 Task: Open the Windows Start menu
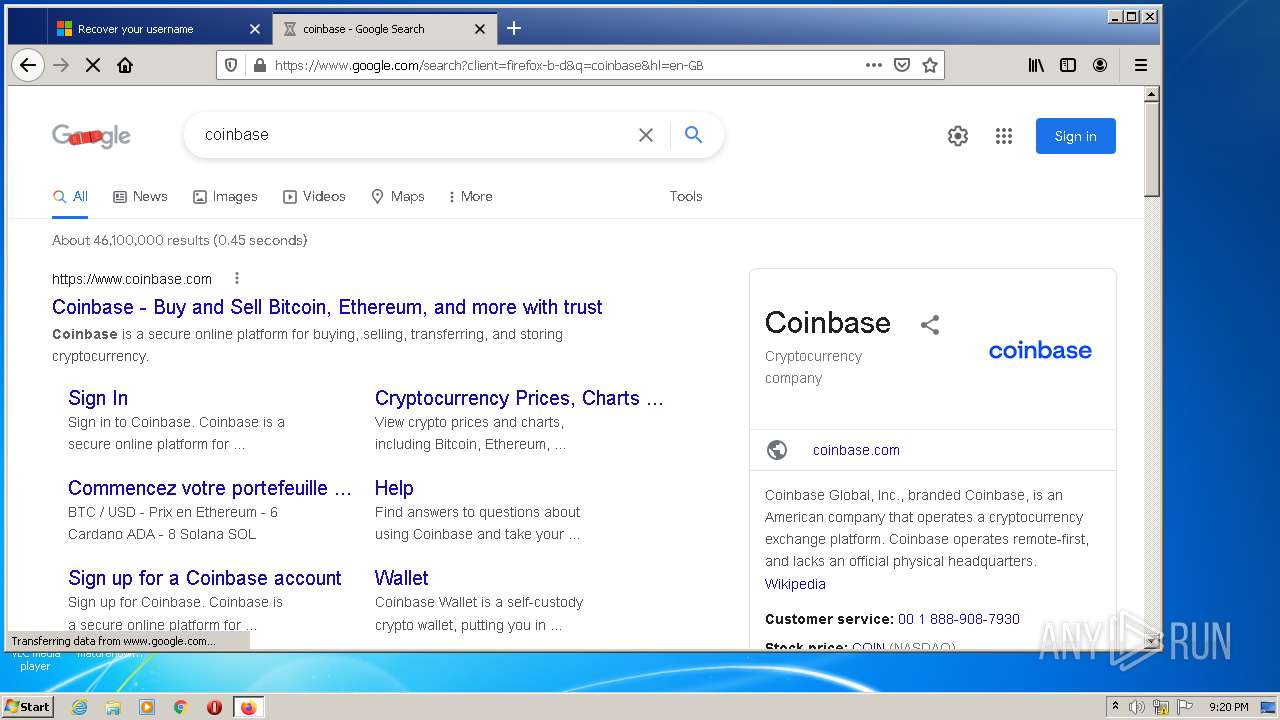tap(27, 706)
